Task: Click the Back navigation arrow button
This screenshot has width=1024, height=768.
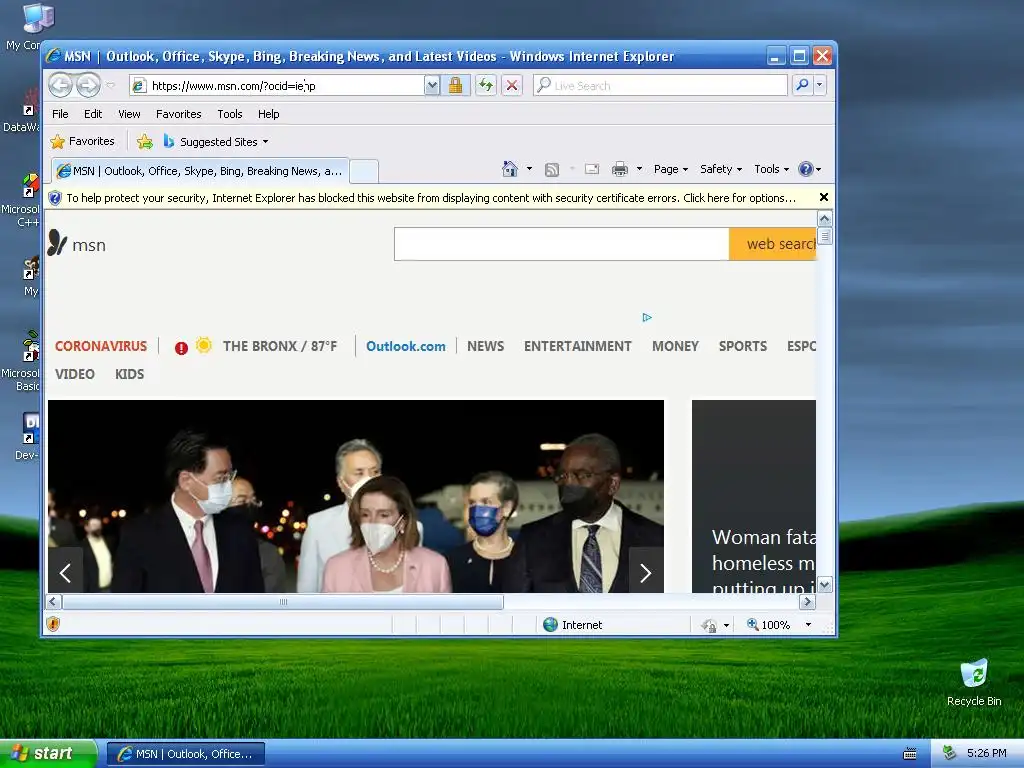Action: coord(60,85)
